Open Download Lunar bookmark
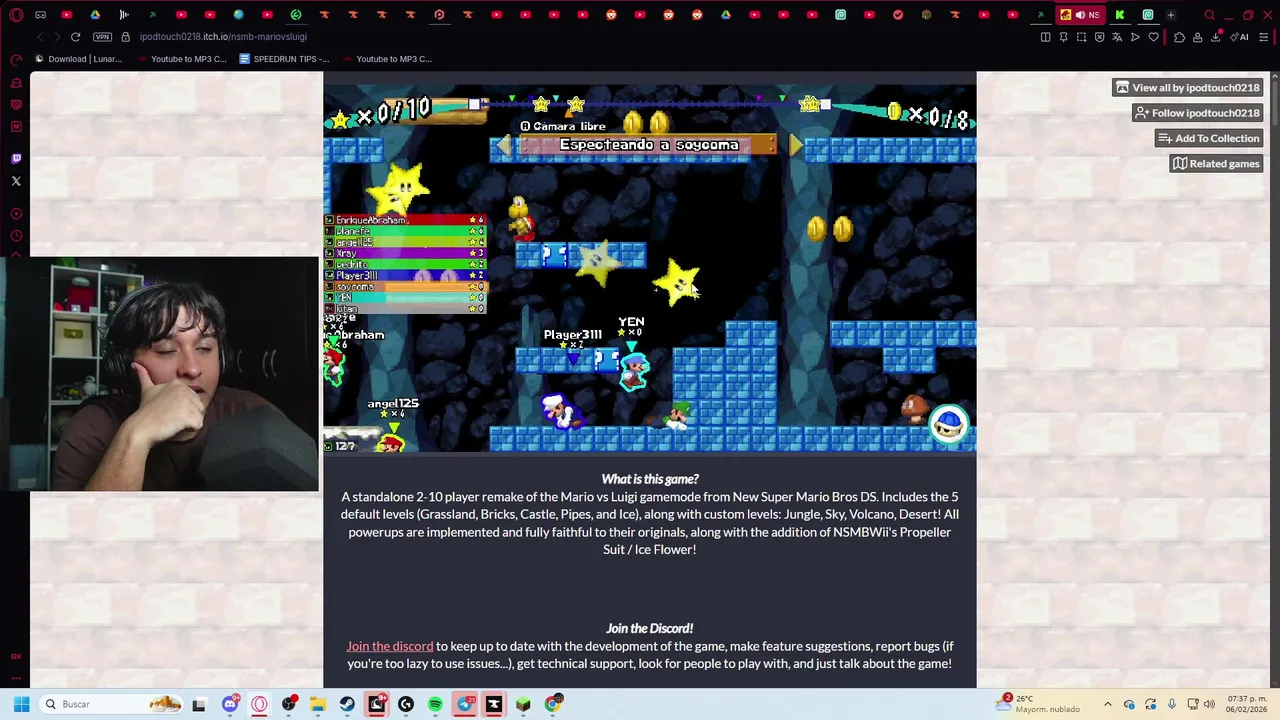The image size is (1280, 720). pos(78,59)
